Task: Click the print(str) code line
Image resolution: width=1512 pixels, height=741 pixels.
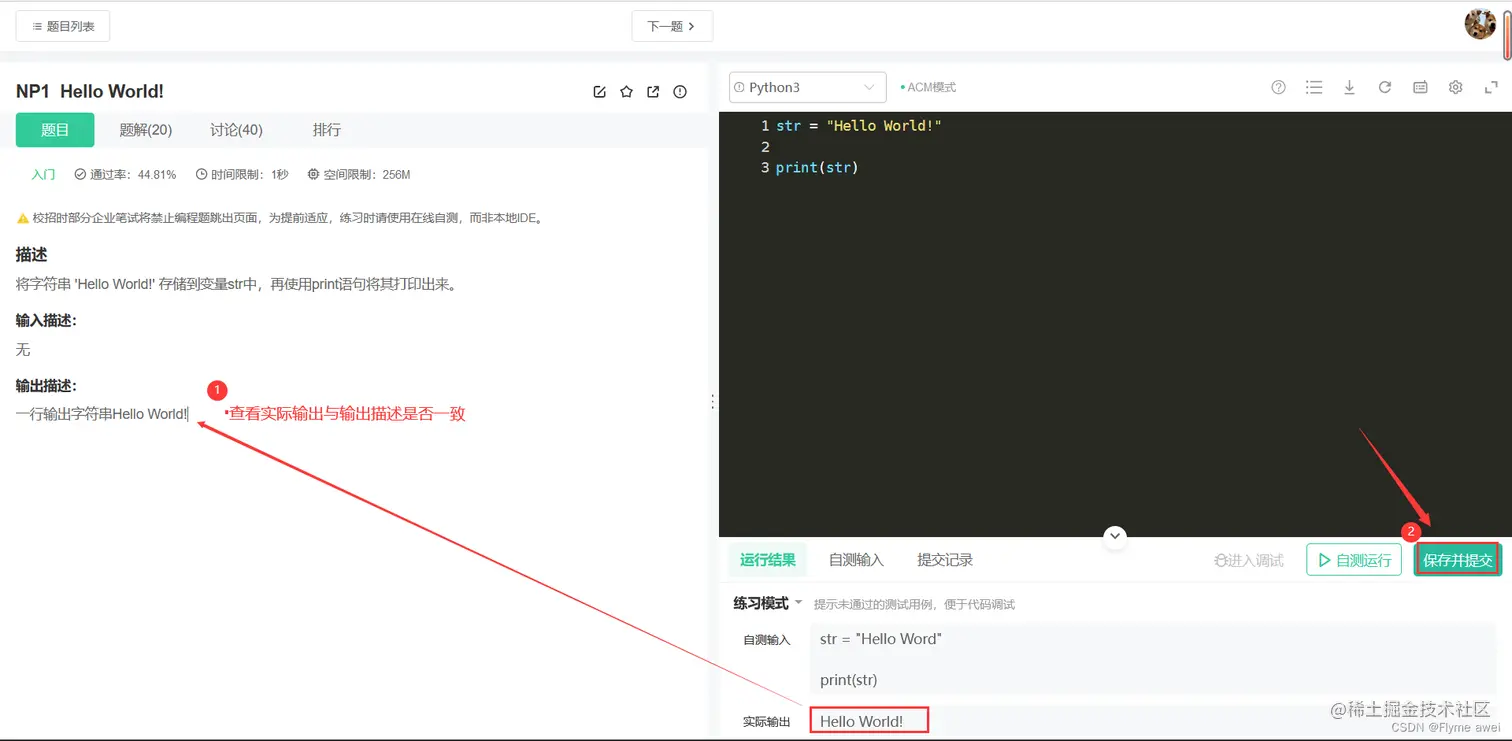Action: 817,168
